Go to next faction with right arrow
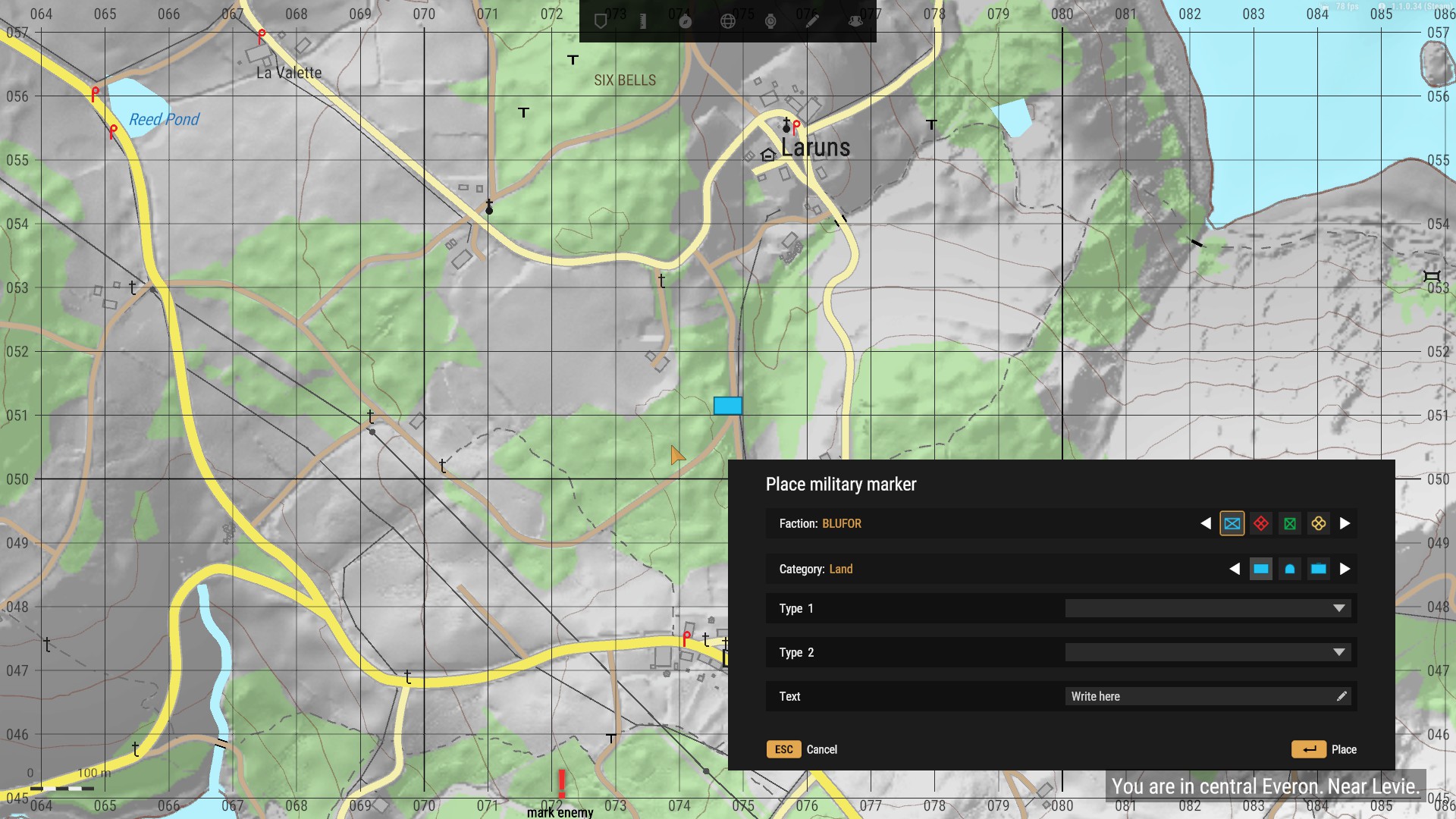This screenshot has width=1456, height=819. click(x=1345, y=523)
